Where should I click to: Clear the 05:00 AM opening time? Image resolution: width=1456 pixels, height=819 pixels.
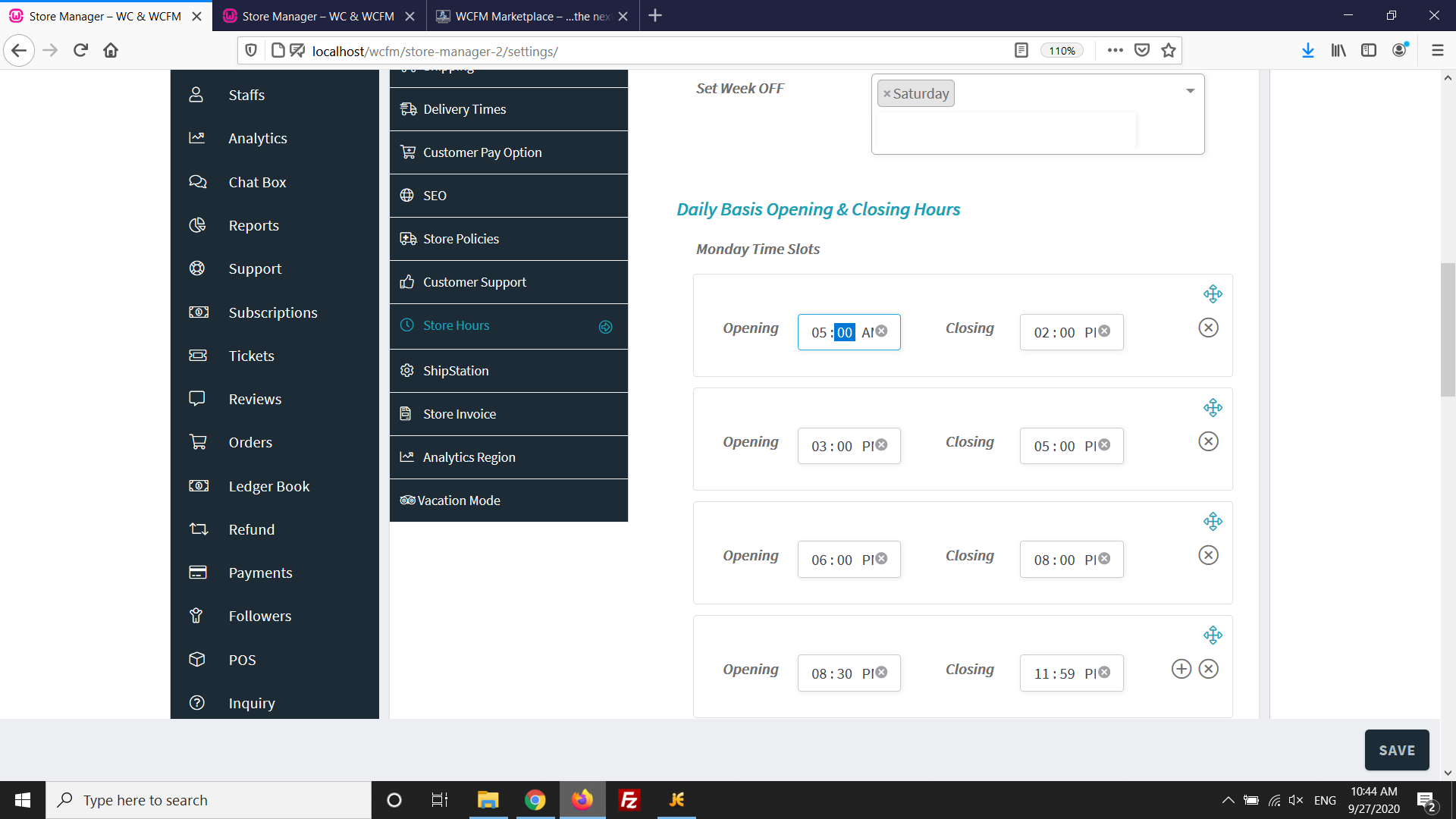coord(881,331)
